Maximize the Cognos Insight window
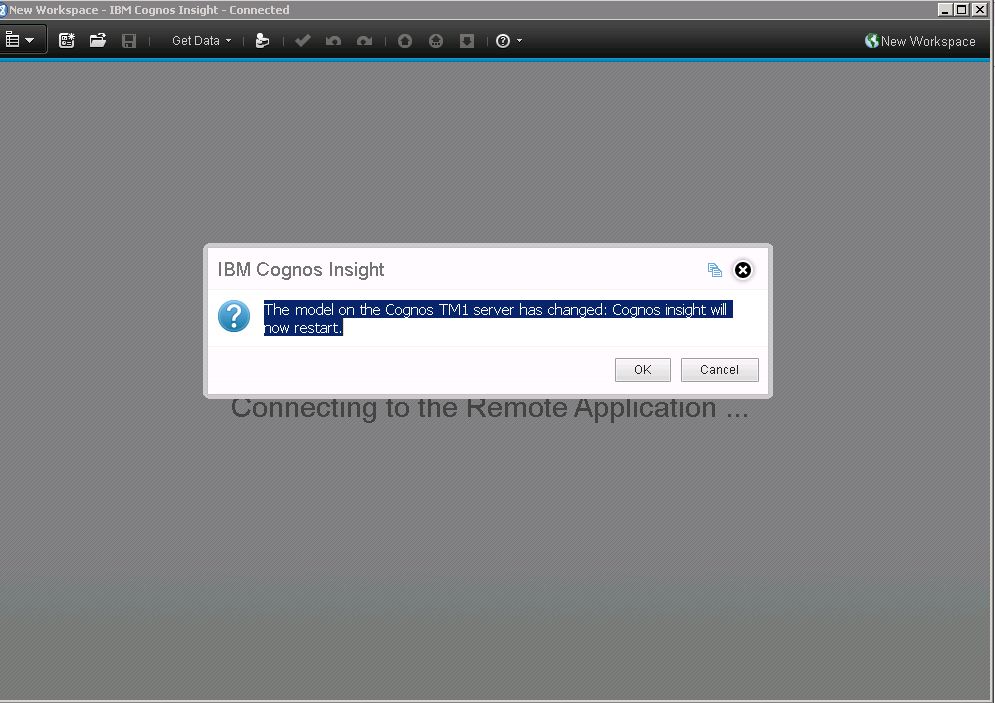 point(962,10)
